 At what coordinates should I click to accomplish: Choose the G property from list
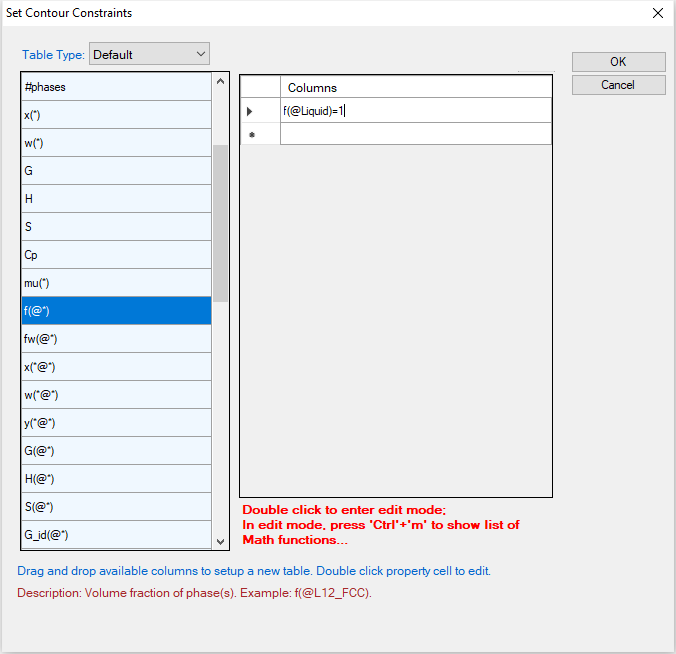coord(116,171)
